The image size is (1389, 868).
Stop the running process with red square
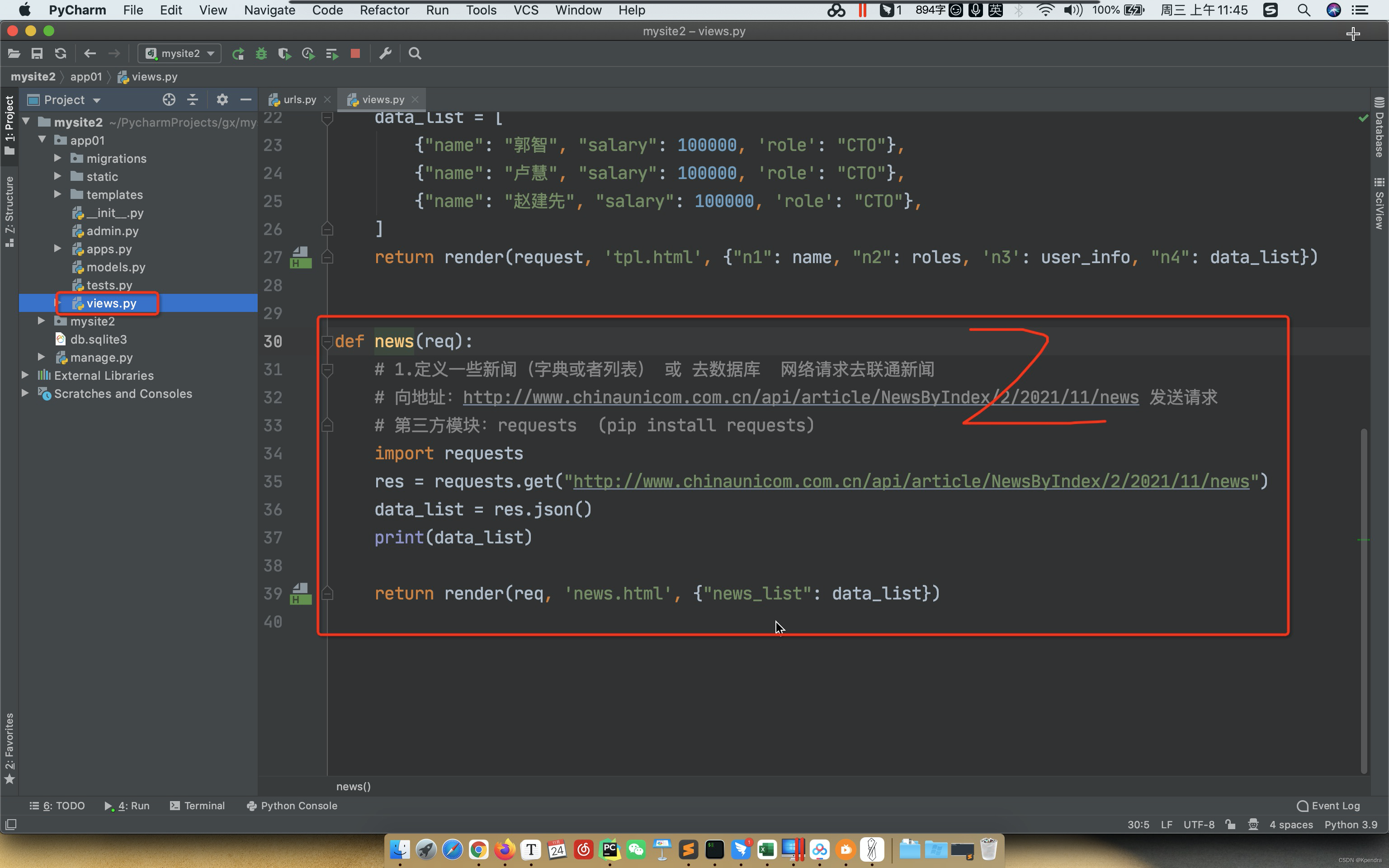tap(355, 53)
